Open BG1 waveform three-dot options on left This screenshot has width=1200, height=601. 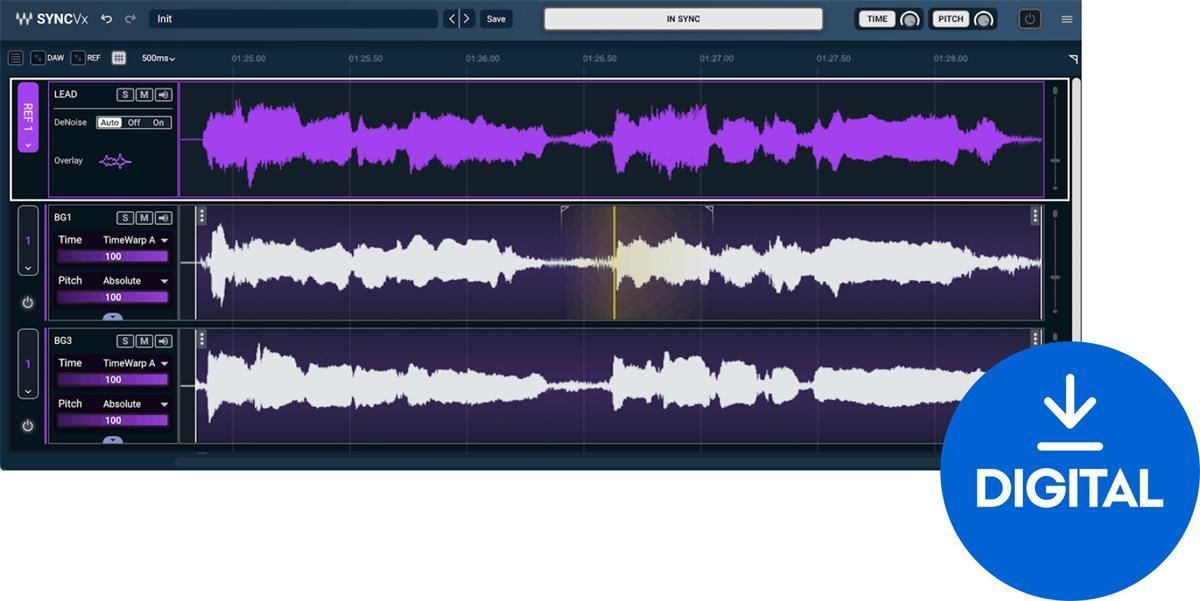click(x=202, y=216)
